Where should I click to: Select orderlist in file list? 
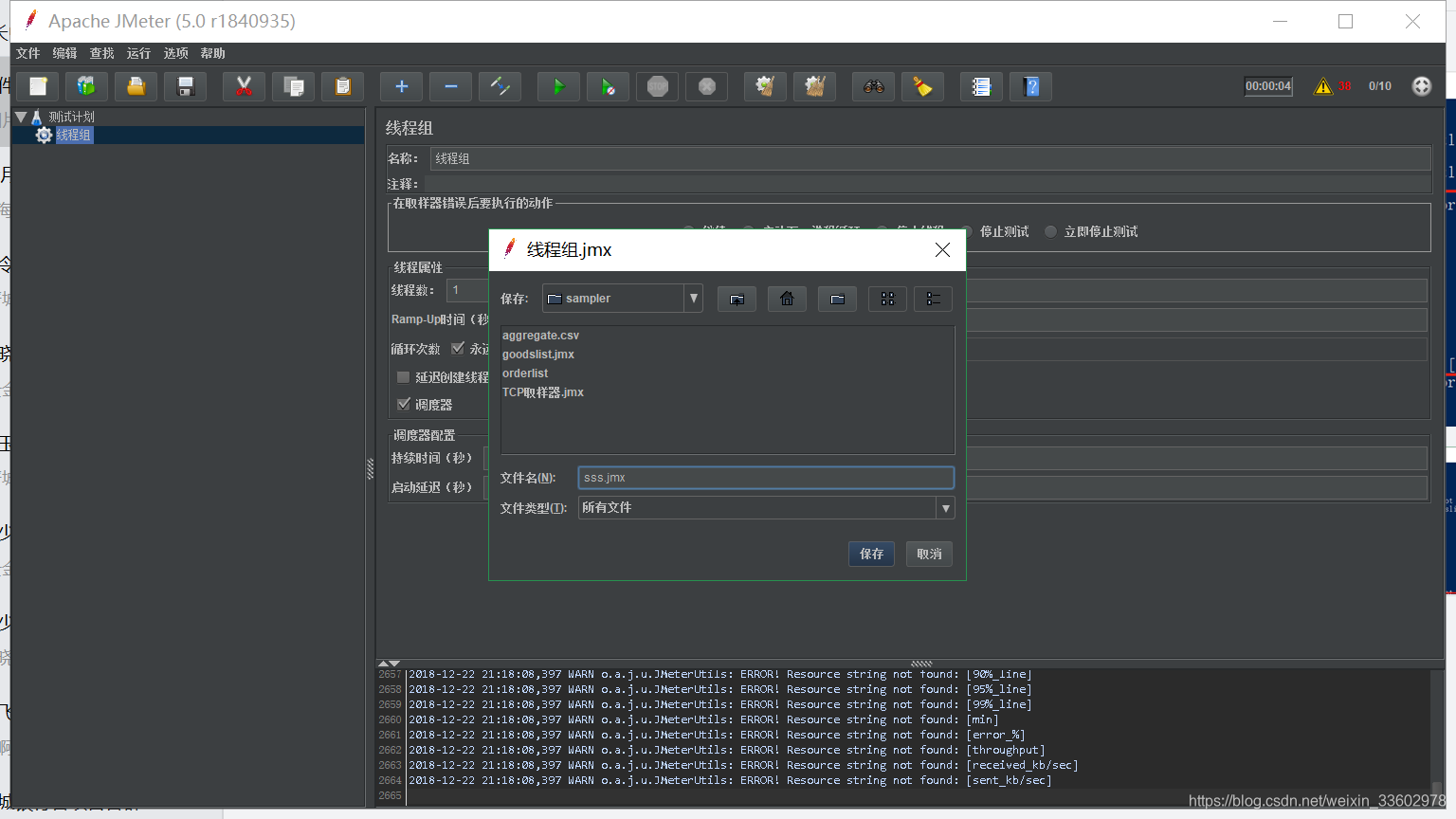click(525, 373)
